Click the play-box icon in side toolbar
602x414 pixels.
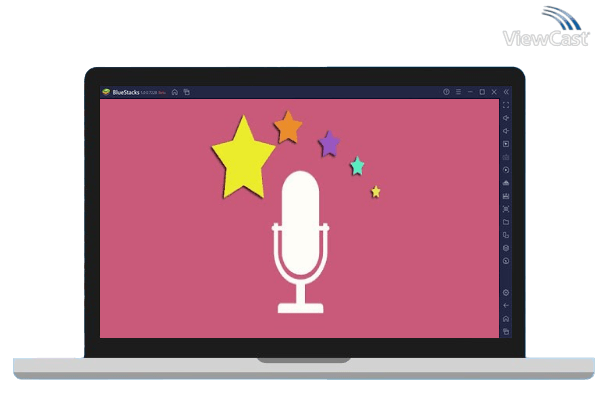[x=506, y=144]
